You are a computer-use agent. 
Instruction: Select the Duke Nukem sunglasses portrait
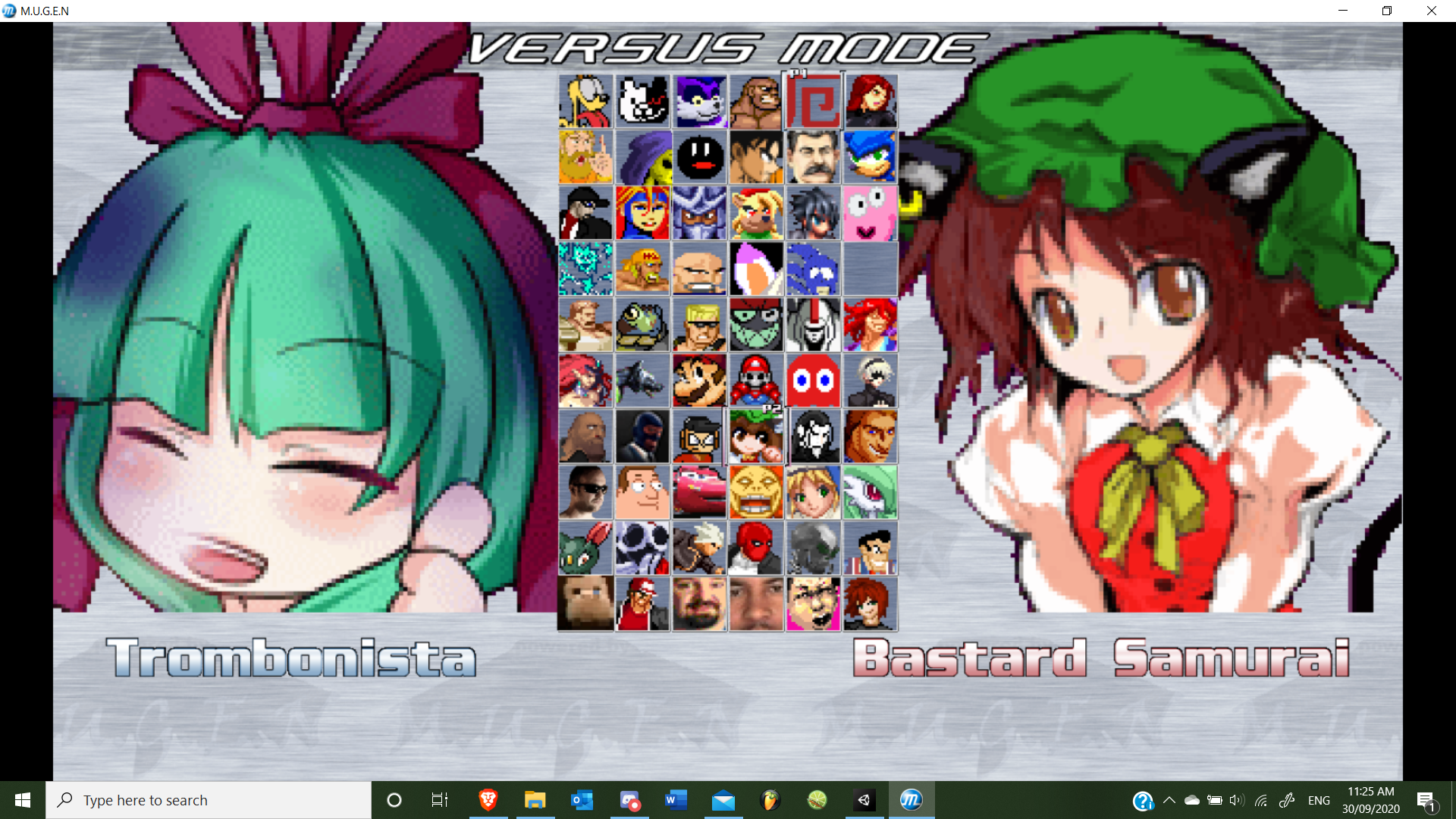(699, 325)
